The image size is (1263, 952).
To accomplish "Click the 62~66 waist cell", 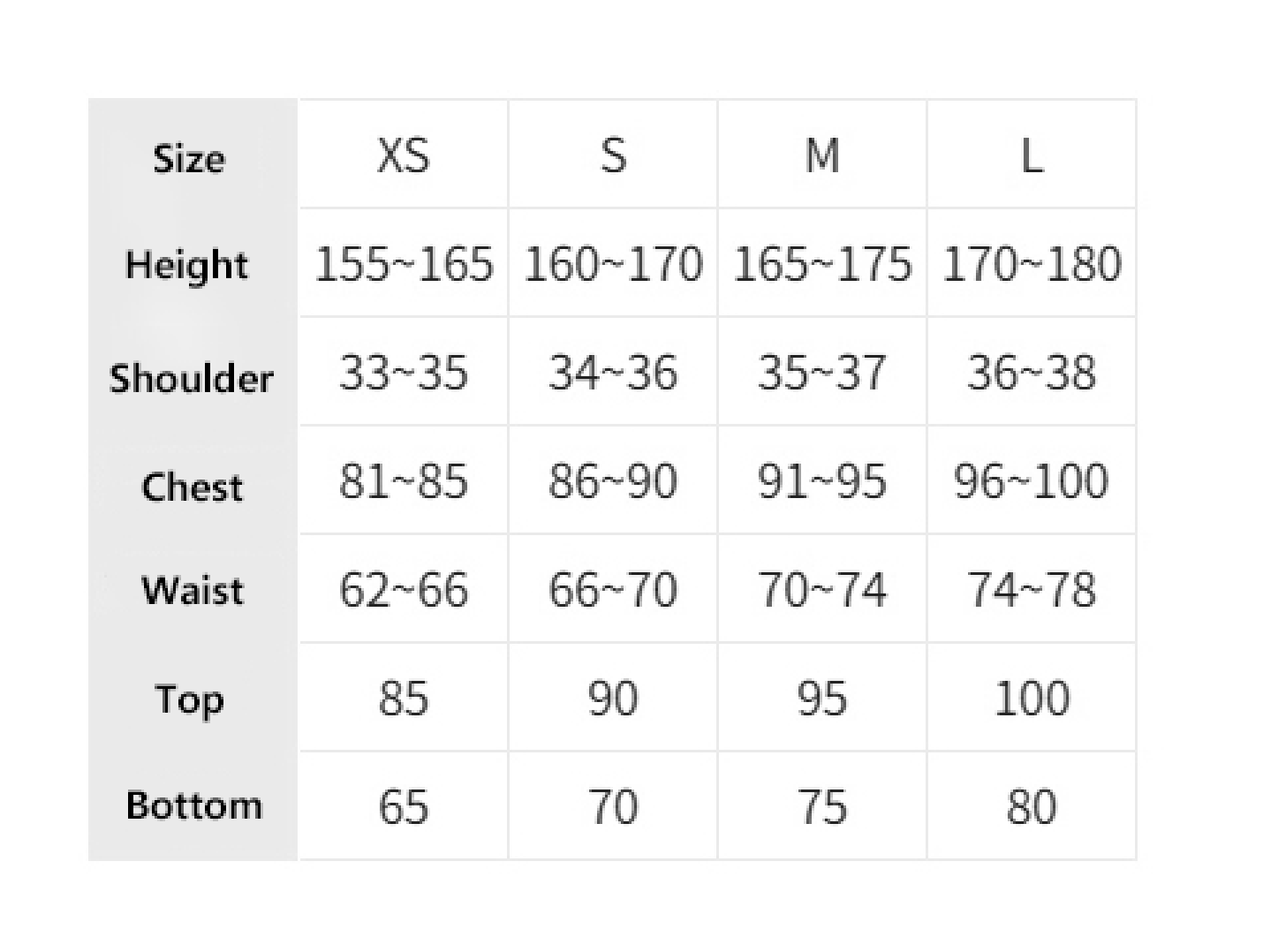I will [x=404, y=590].
